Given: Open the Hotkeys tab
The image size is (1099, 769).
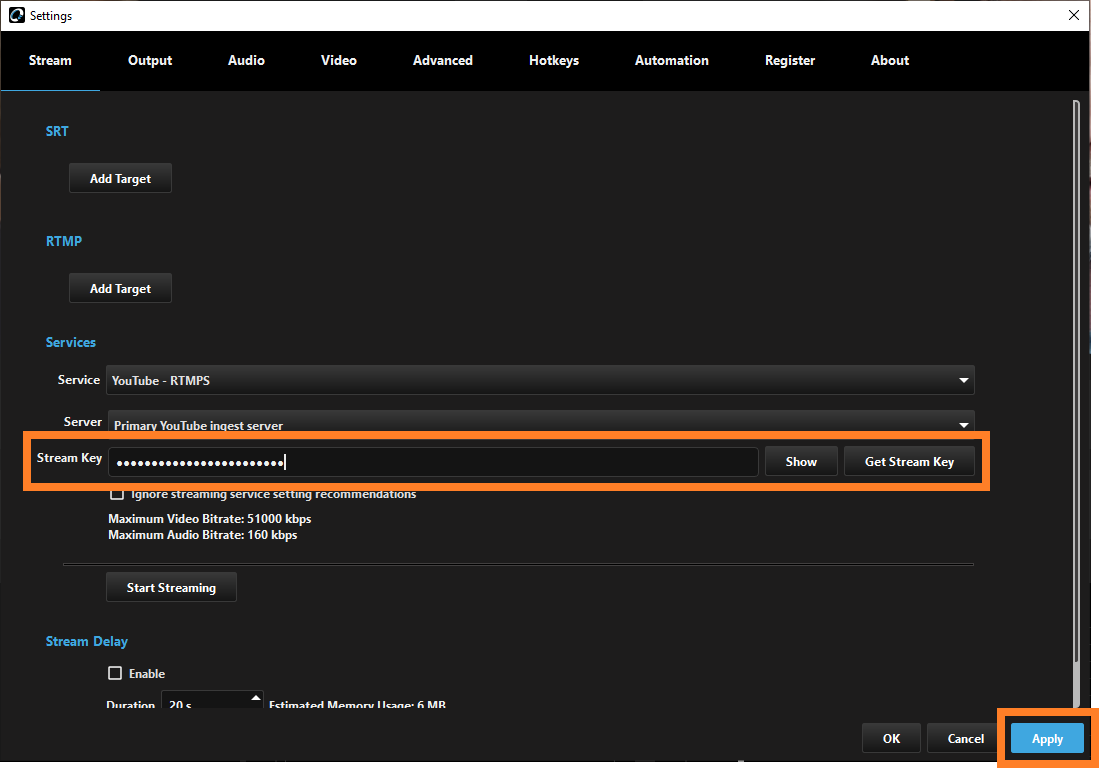Looking at the screenshot, I should pos(554,60).
